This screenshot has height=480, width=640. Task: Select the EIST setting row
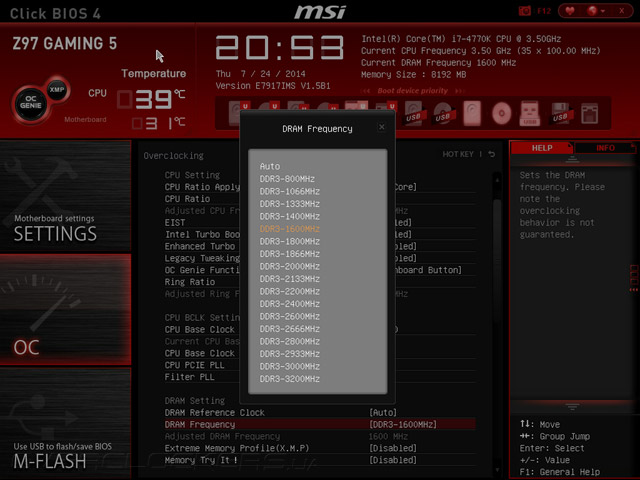point(320,222)
